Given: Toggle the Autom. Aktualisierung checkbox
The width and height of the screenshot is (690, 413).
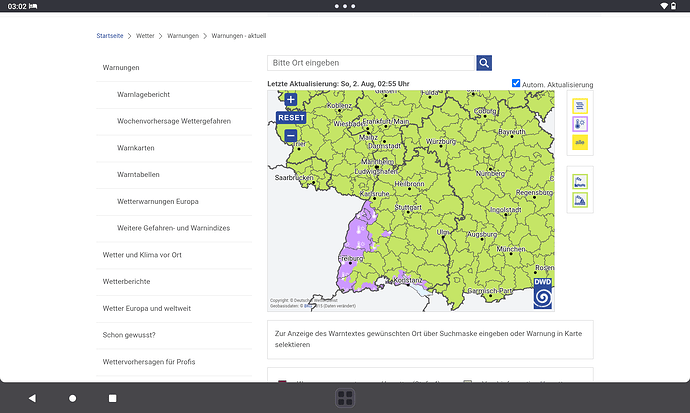Looking at the screenshot, I should pos(516,83).
